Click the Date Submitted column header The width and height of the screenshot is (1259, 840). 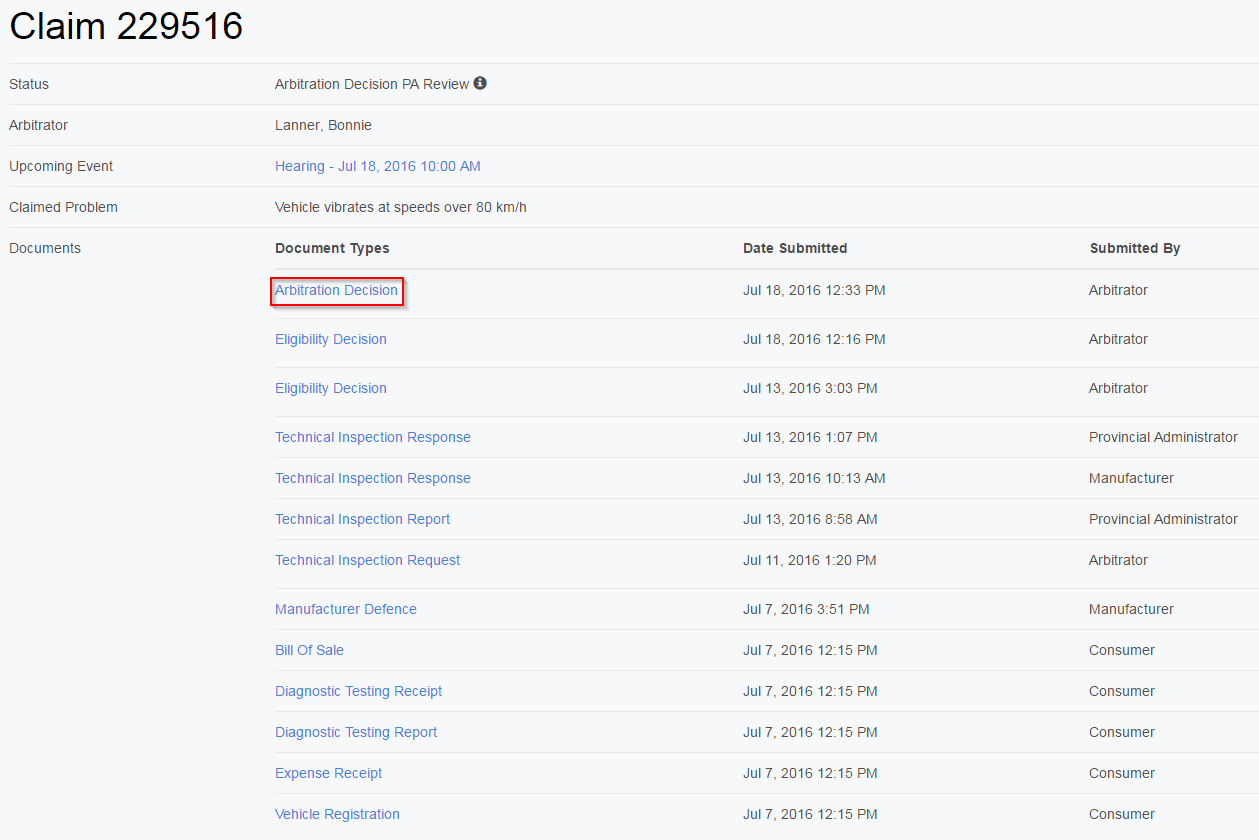tap(794, 248)
